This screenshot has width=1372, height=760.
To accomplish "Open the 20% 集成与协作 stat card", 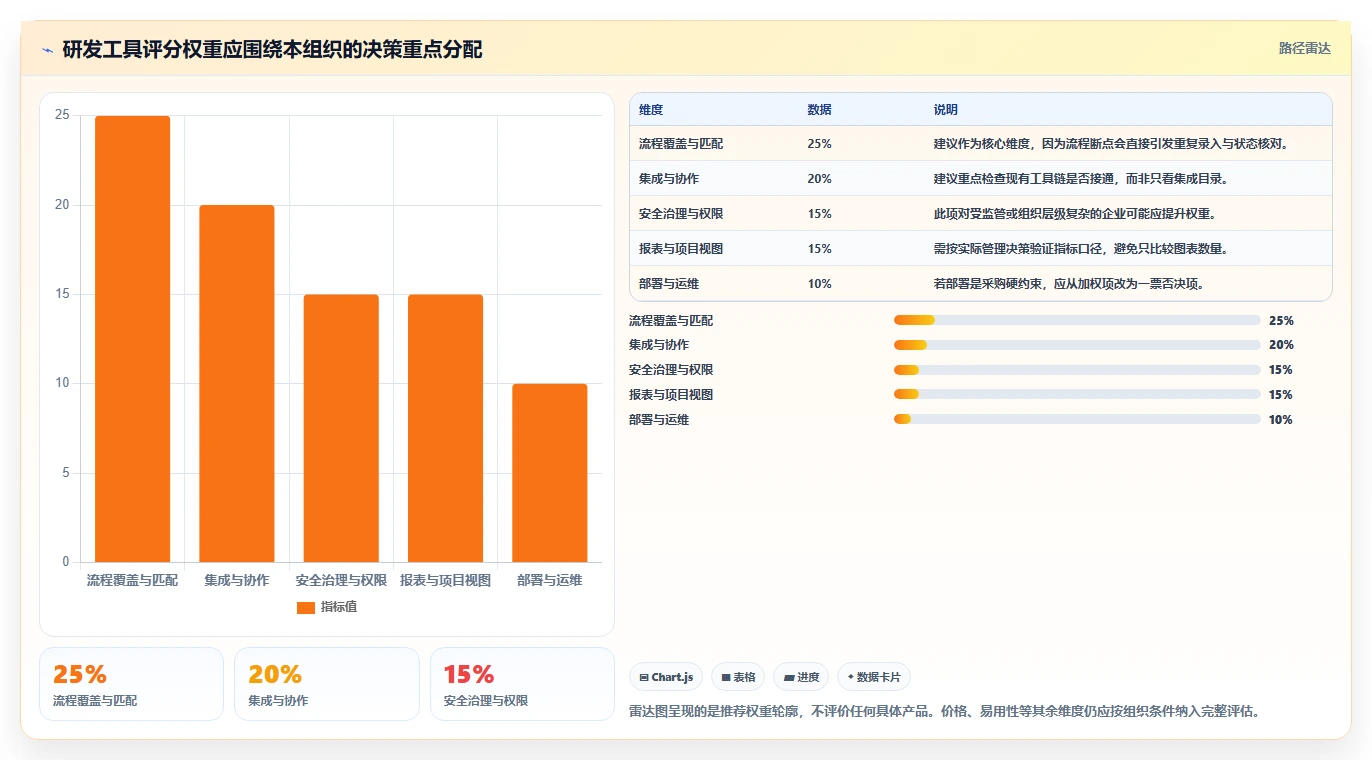I will coord(327,684).
